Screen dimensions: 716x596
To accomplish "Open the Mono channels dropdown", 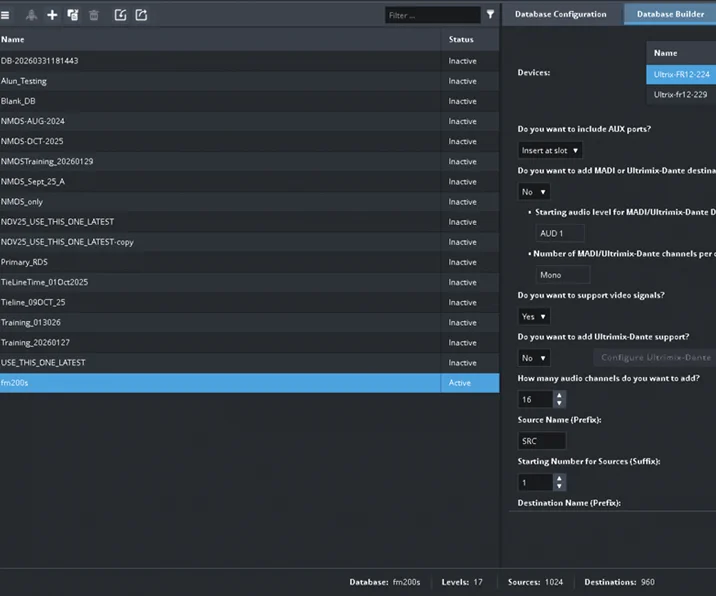I will tap(563, 275).
